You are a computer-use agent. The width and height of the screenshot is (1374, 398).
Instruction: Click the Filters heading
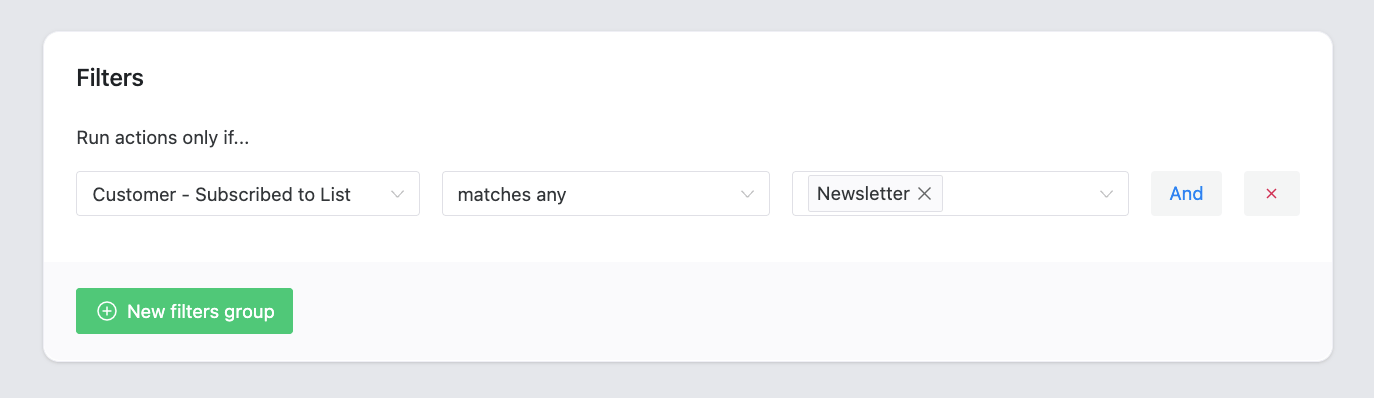click(x=110, y=78)
